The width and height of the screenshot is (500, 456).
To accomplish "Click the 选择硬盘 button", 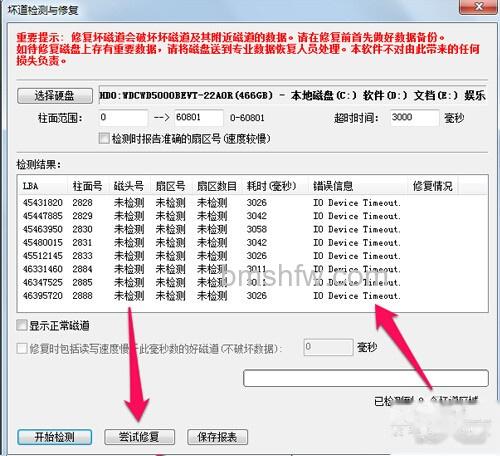I will [x=55, y=96].
